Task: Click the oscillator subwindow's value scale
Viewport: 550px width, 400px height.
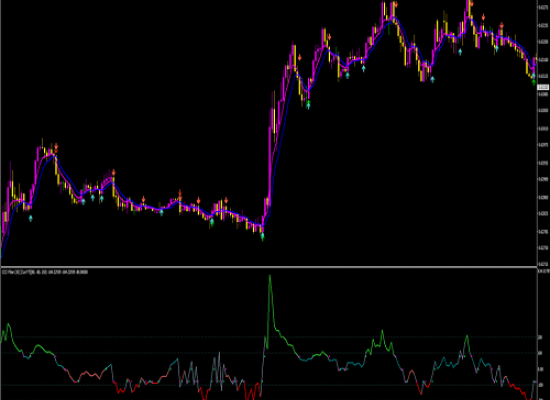Action: coord(543,334)
